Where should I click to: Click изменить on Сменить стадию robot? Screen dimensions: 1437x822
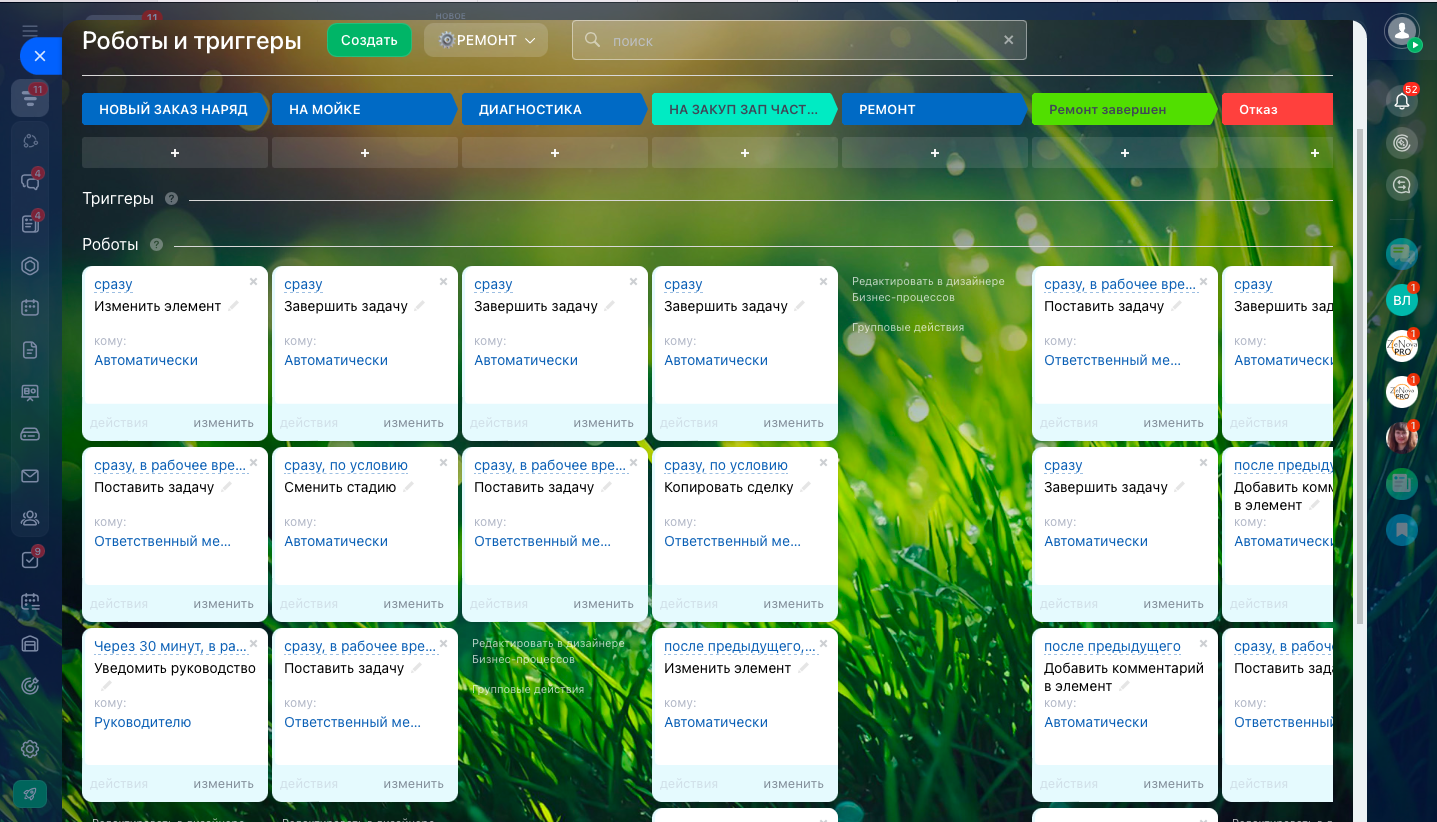tap(413, 603)
